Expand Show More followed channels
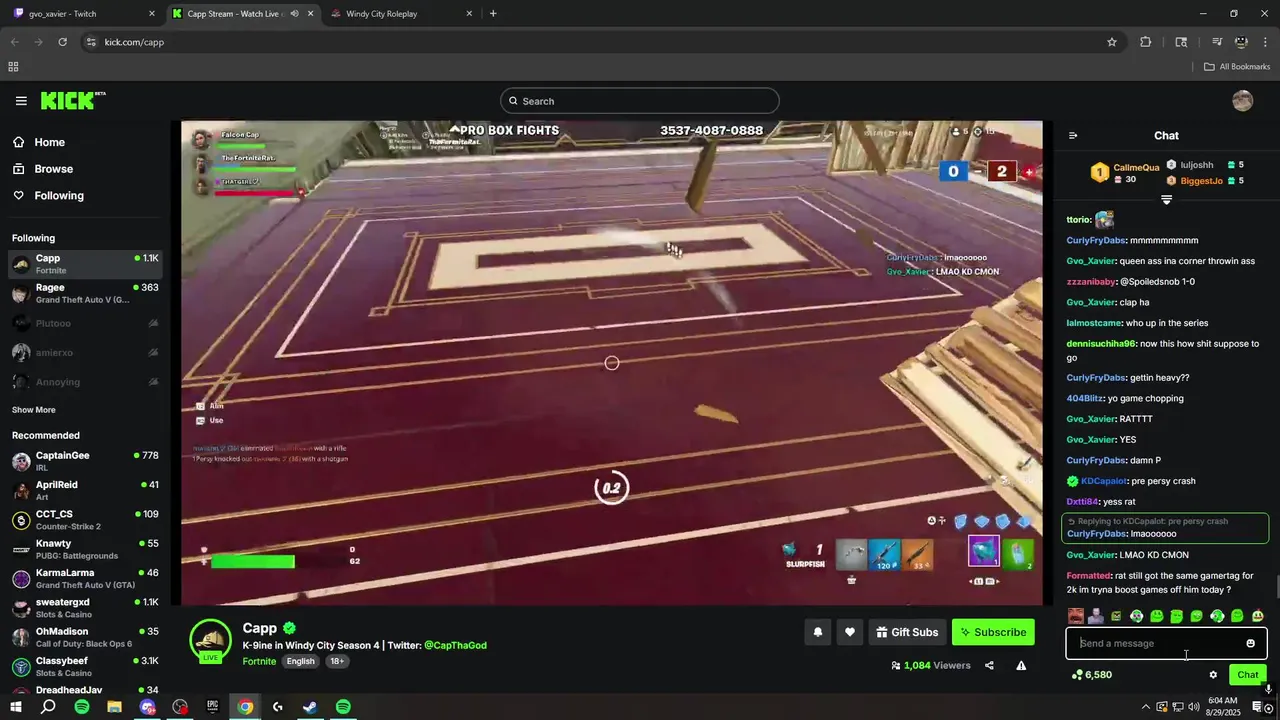Image resolution: width=1280 pixels, height=720 pixels. coord(34,410)
